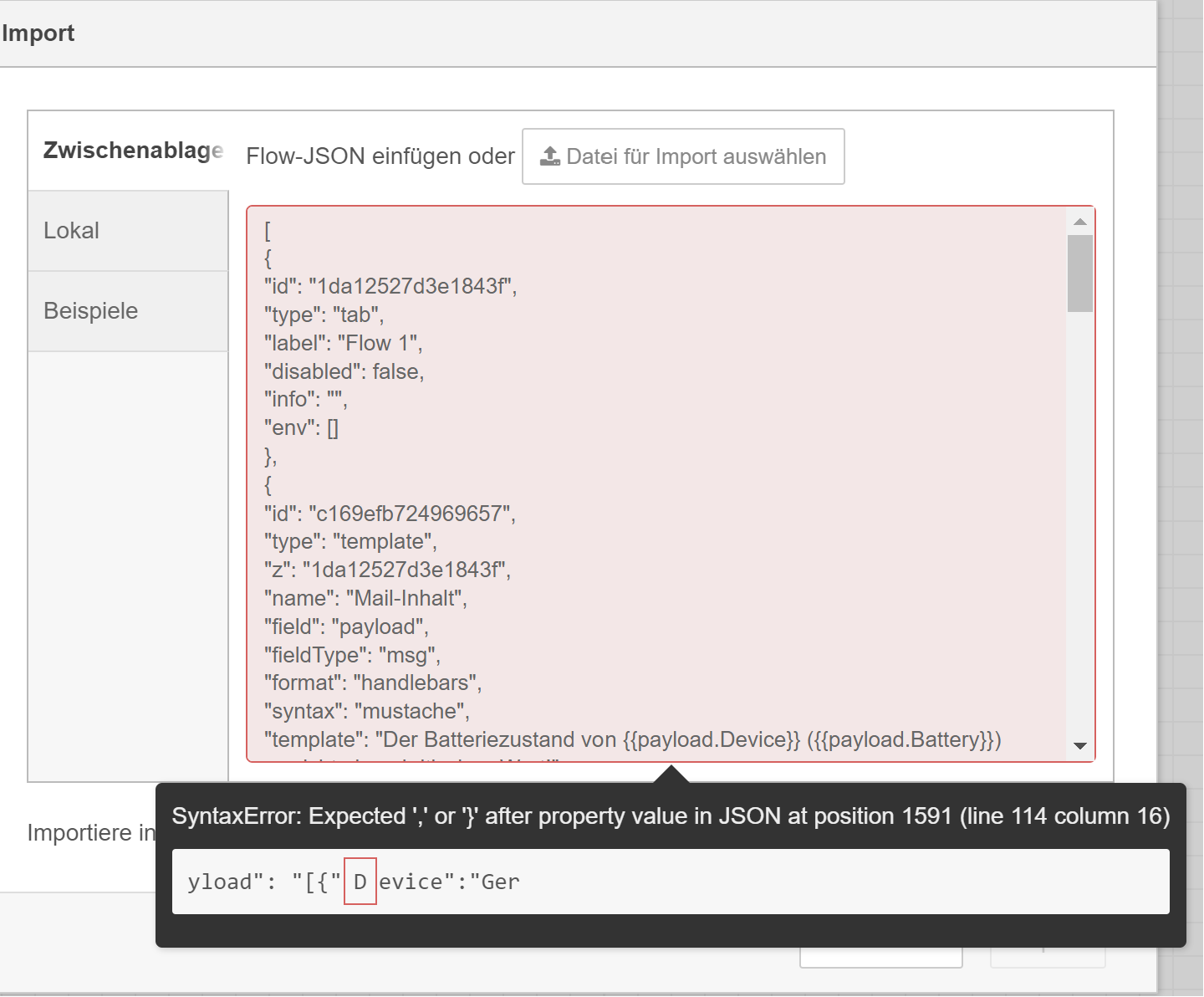Click the line "format": "handlebars"
Image resolution: width=1204 pixels, height=997 pixels.
(x=373, y=683)
